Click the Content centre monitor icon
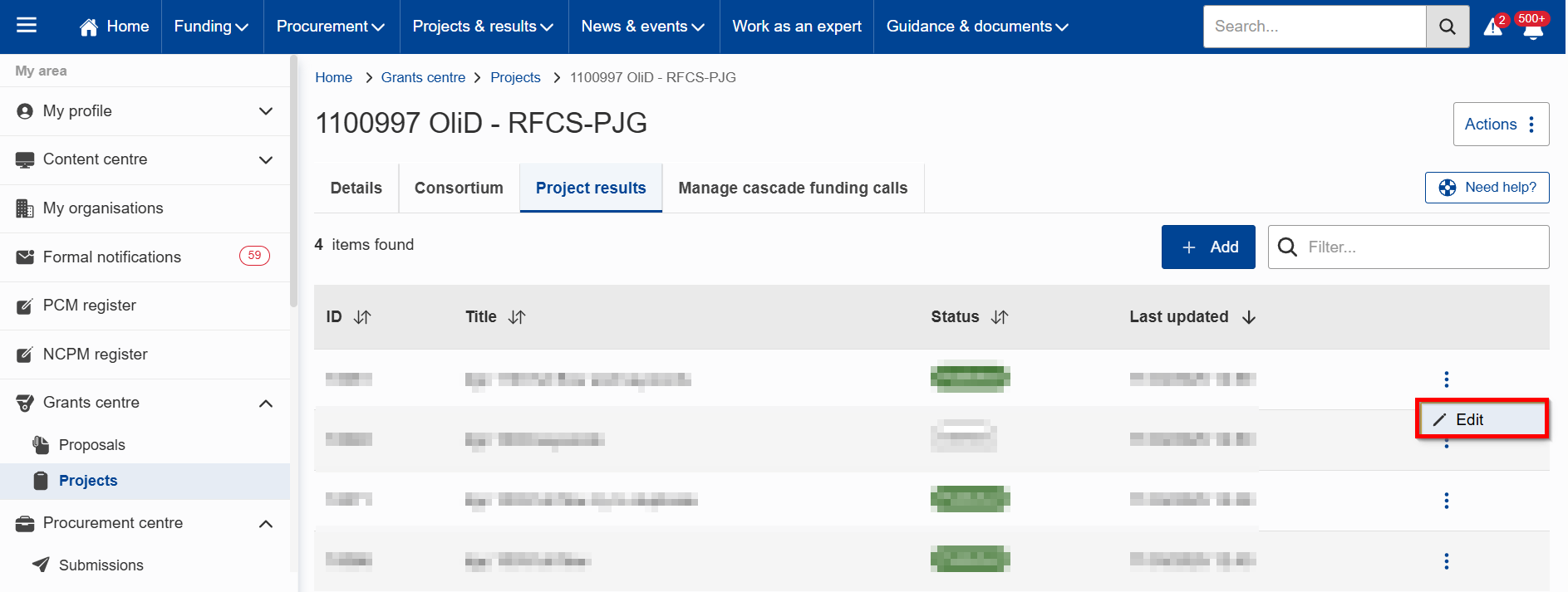 point(25,160)
